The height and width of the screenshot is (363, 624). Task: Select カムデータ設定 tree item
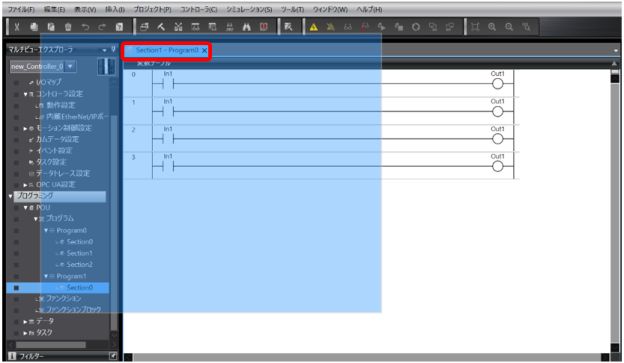tap(57, 139)
